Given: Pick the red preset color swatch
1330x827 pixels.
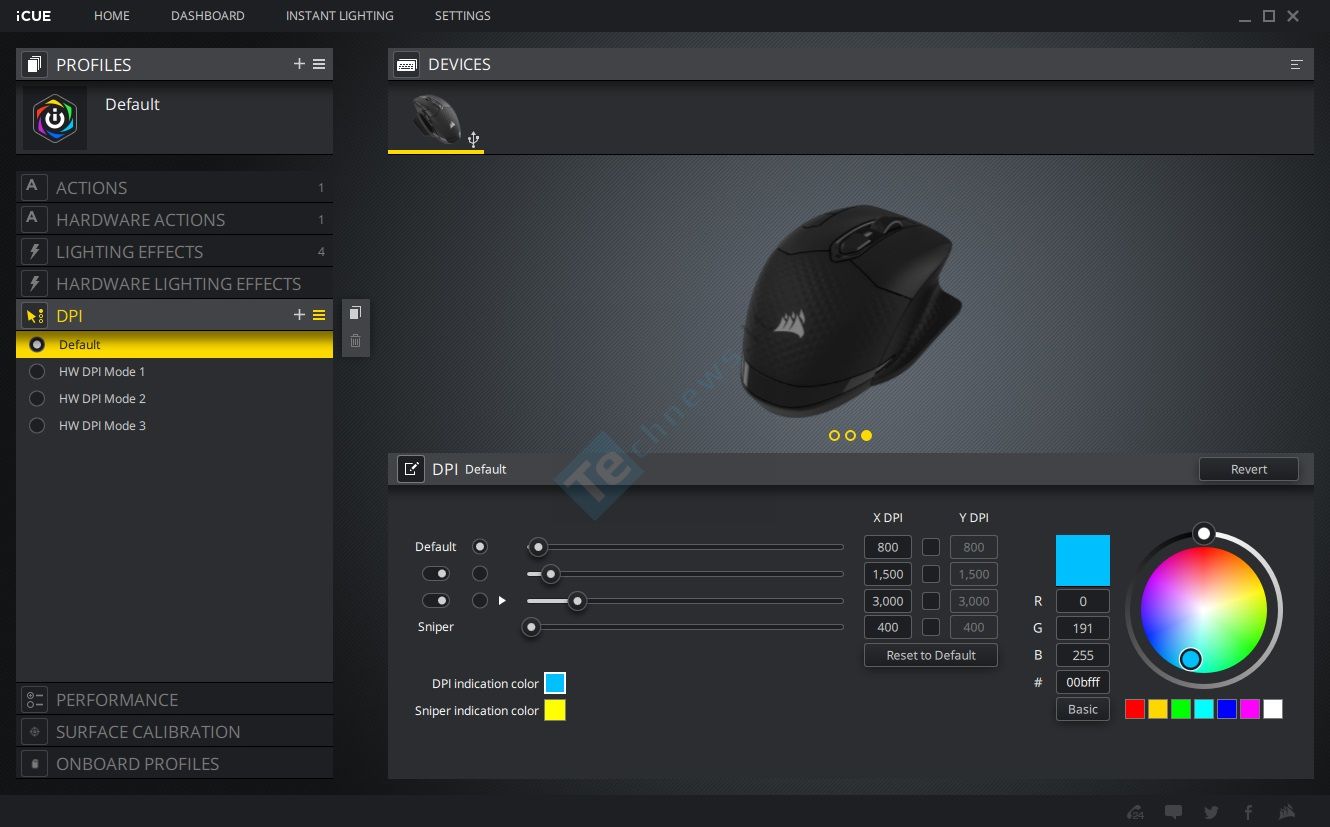Looking at the screenshot, I should pyautogui.click(x=1135, y=709).
